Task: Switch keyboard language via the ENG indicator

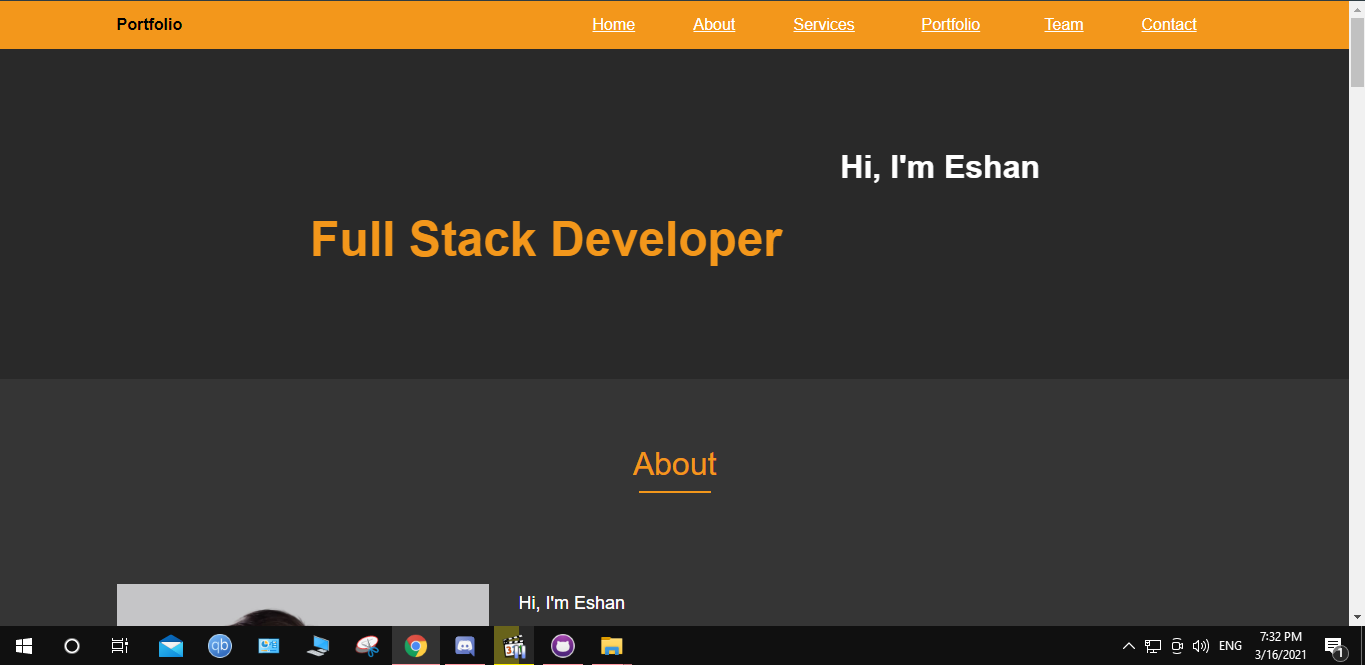Action: (x=1229, y=646)
